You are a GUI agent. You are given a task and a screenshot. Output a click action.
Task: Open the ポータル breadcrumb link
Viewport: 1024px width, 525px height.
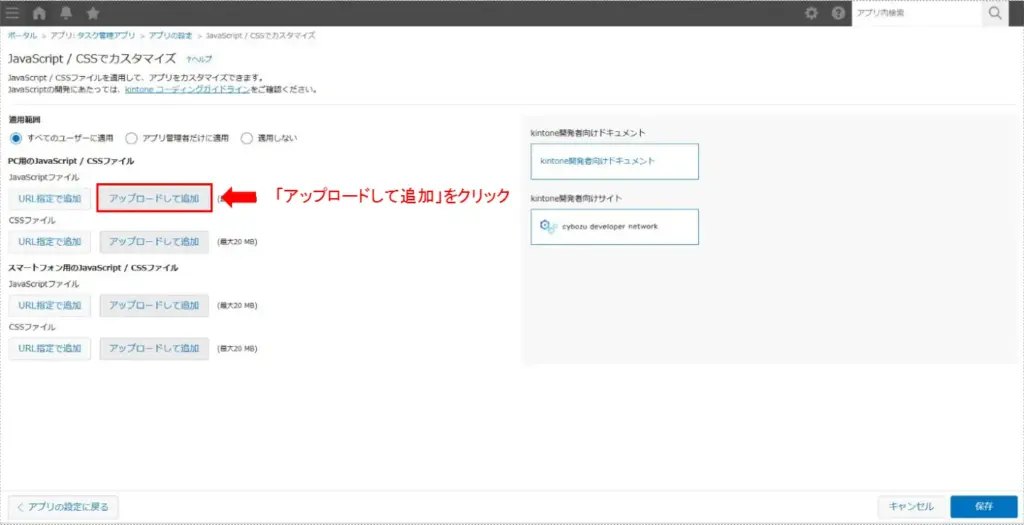[x=22, y=35]
